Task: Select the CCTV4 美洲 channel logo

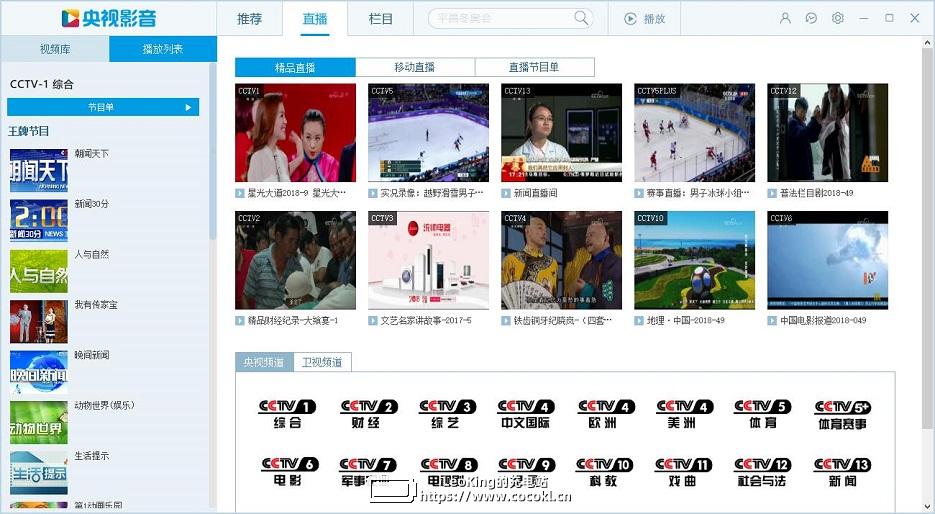Action: tap(684, 414)
